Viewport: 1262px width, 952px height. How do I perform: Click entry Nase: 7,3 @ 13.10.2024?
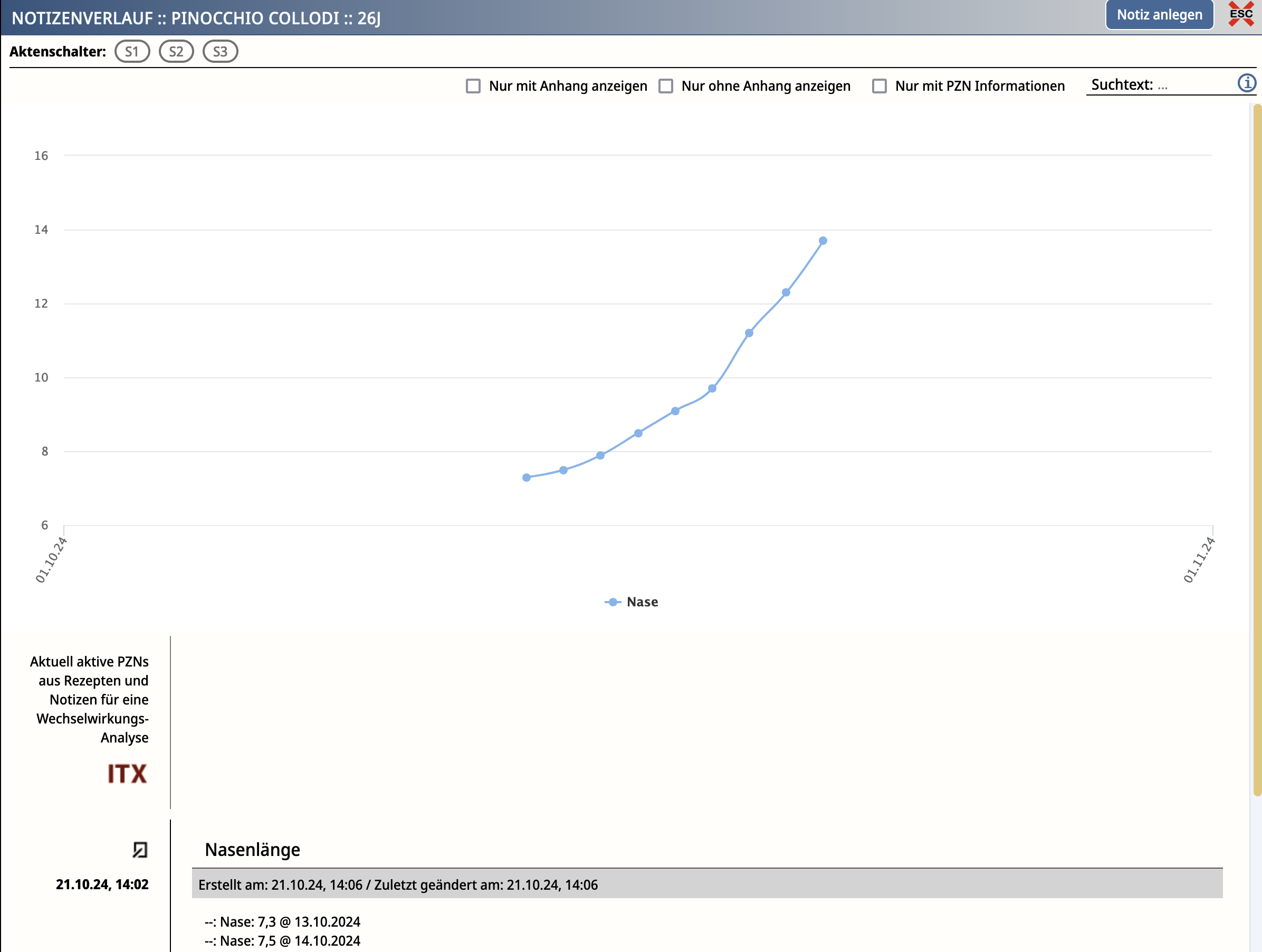coord(282,922)
